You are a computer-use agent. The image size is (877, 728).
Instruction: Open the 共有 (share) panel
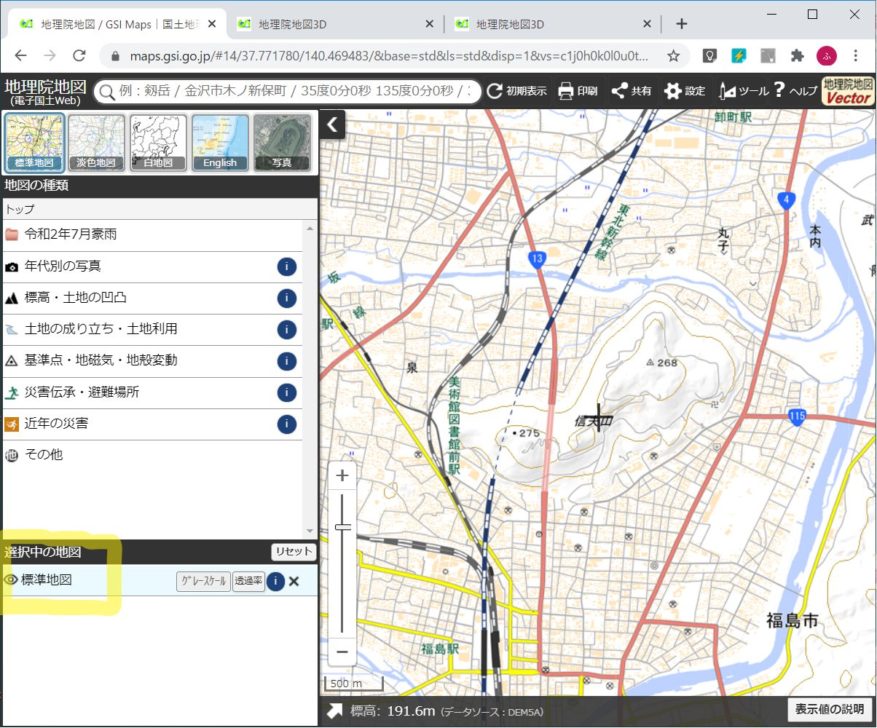(628, 91)
